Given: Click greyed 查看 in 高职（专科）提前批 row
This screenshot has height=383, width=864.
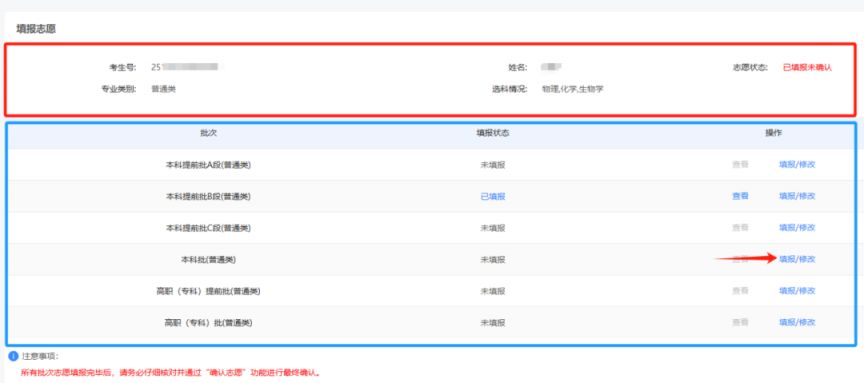Looking at the screenshot, I should [x=740, y=291].
